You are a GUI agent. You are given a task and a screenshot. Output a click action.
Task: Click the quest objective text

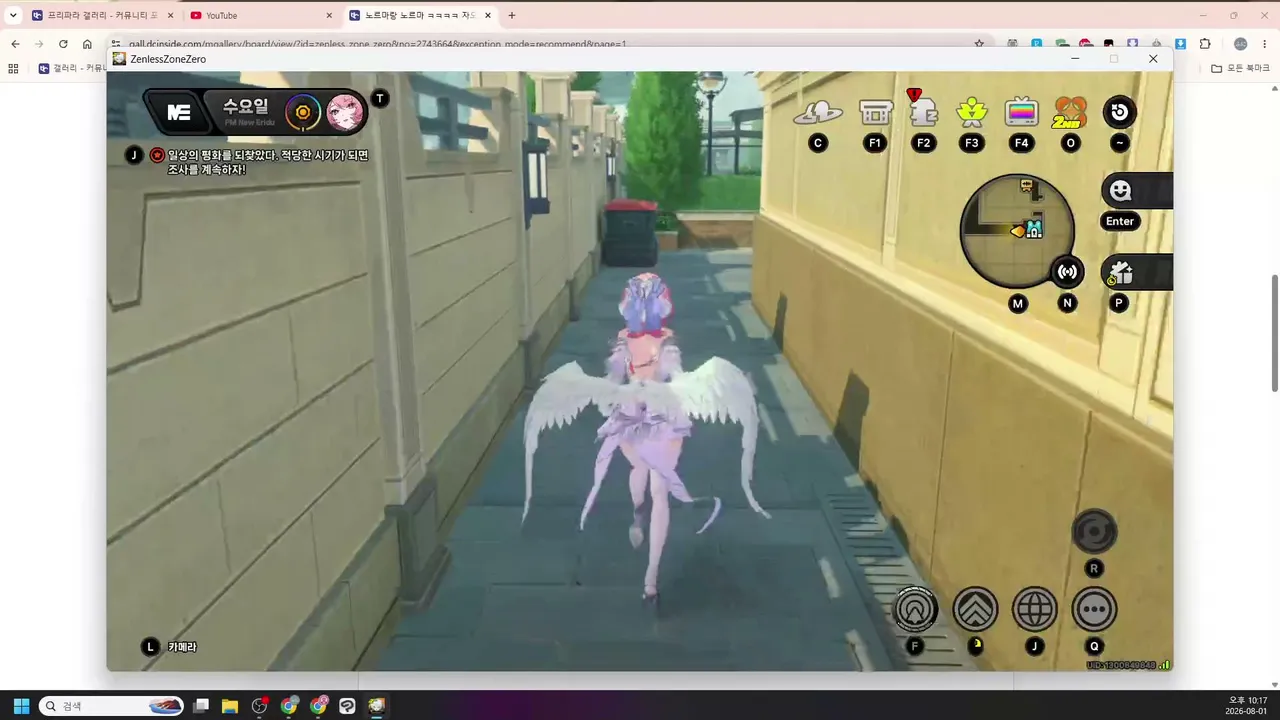pyautogui.click(x=268, y=162)
